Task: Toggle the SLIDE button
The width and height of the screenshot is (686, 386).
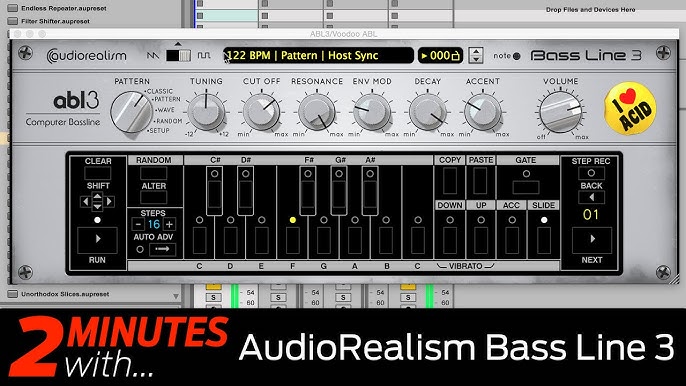Action: [x=544, y=240]
